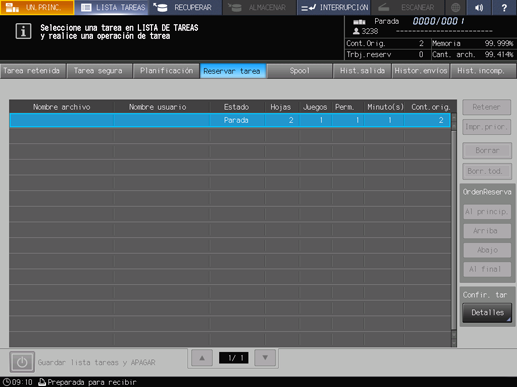Click the Estado column header
Viewport: 517px width, 387px height.
pyautogui.click(x=237, y=107)
